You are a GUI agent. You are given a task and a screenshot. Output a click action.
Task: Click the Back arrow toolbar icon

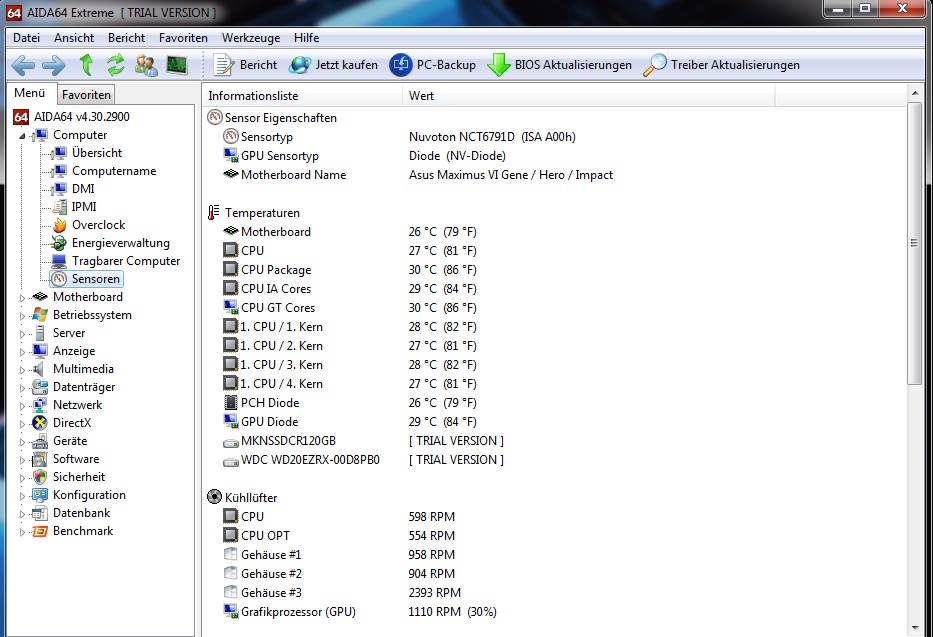(23, 65)
